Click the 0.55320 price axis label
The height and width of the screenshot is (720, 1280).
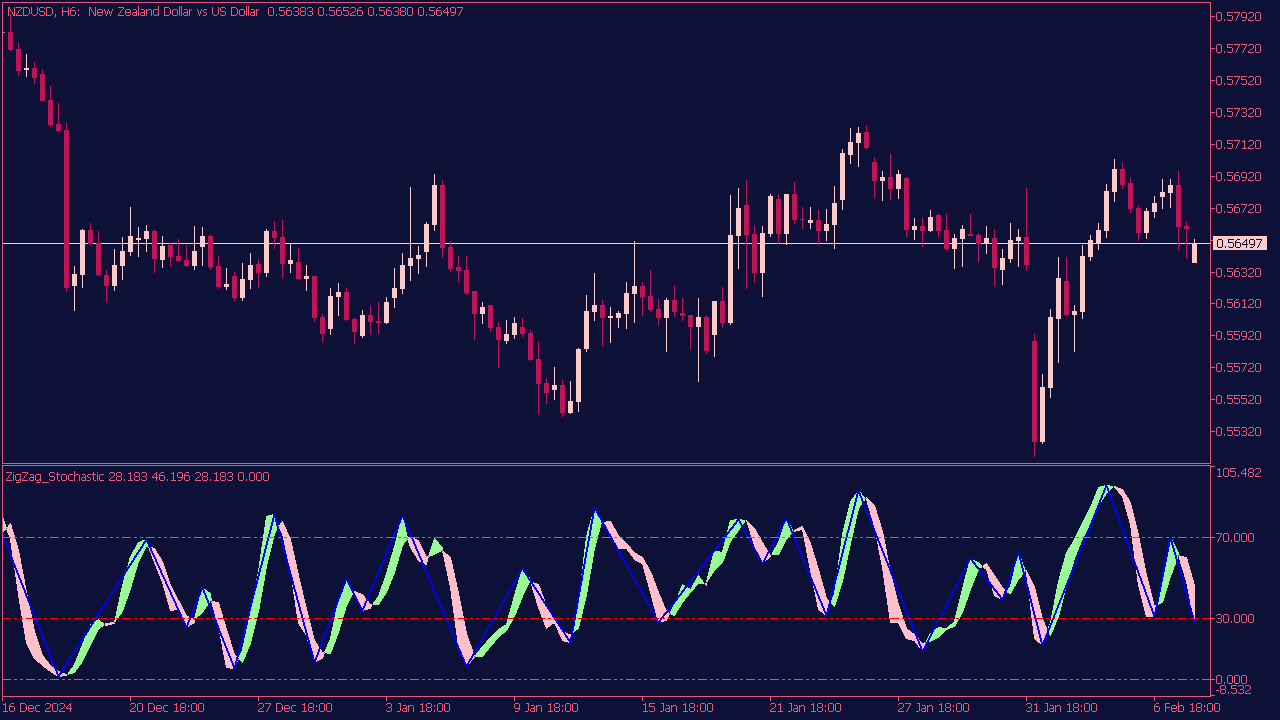(1240, 432)
